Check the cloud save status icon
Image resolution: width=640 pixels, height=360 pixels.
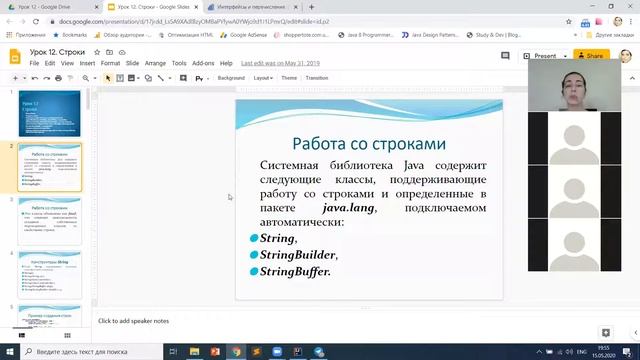pos(122,52)
